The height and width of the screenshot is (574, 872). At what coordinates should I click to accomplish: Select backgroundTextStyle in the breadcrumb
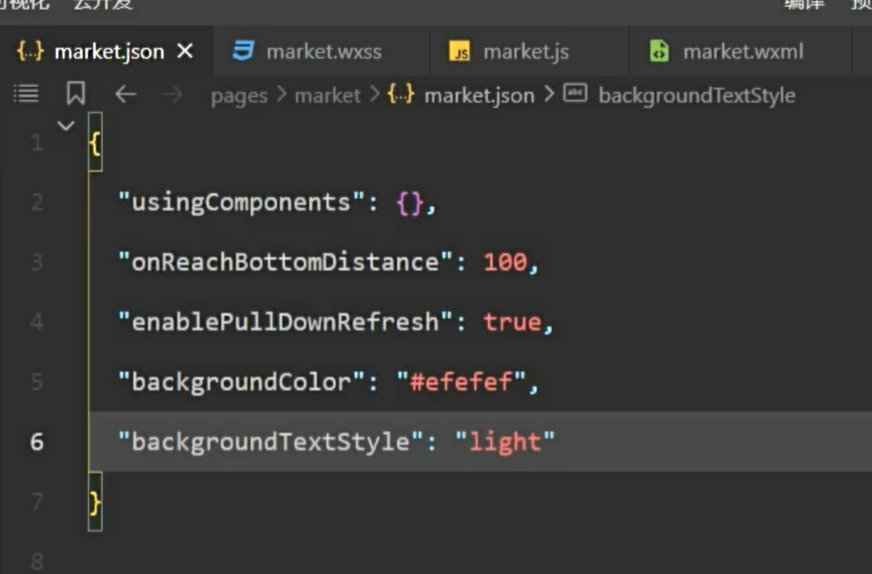[696, 96]
